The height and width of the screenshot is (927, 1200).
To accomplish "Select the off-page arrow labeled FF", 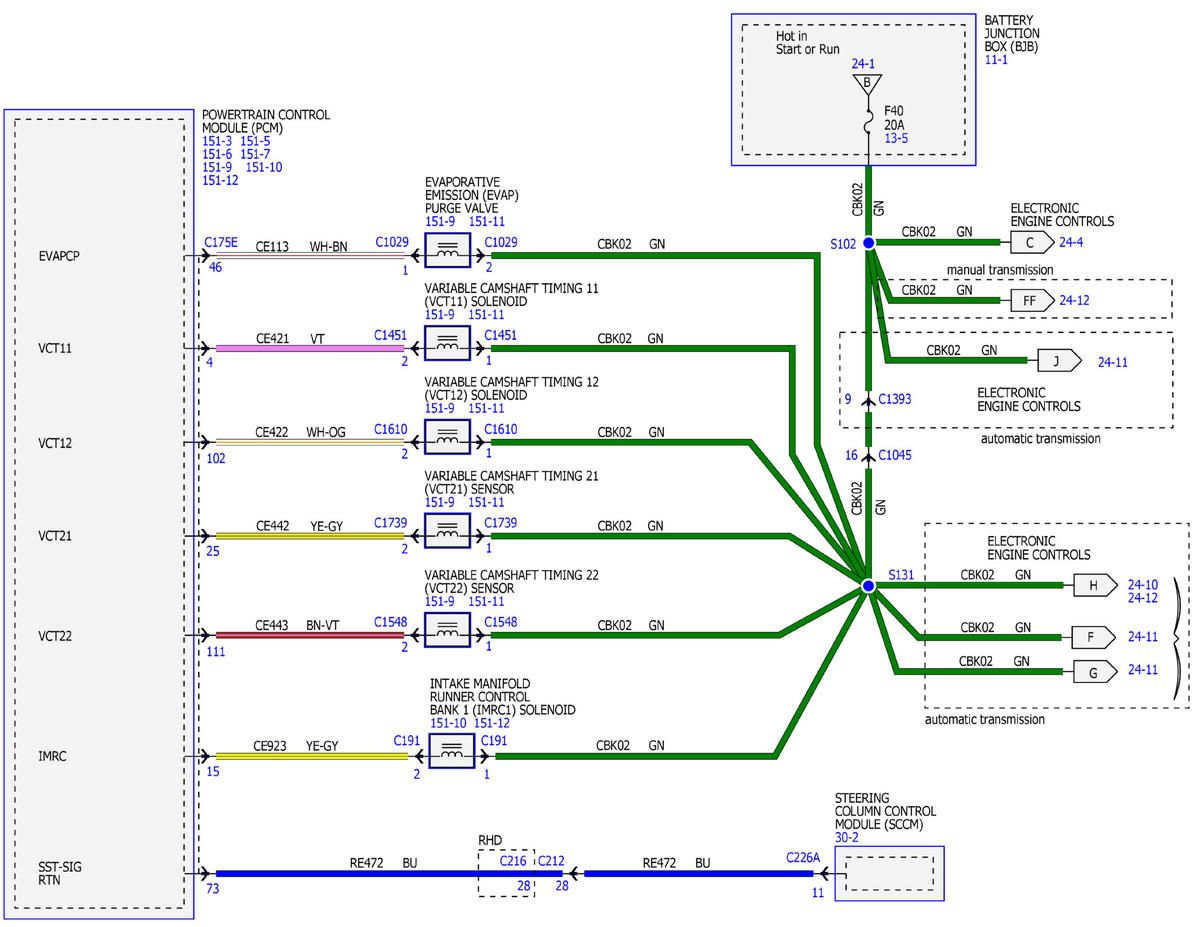I will (1031, 300).
